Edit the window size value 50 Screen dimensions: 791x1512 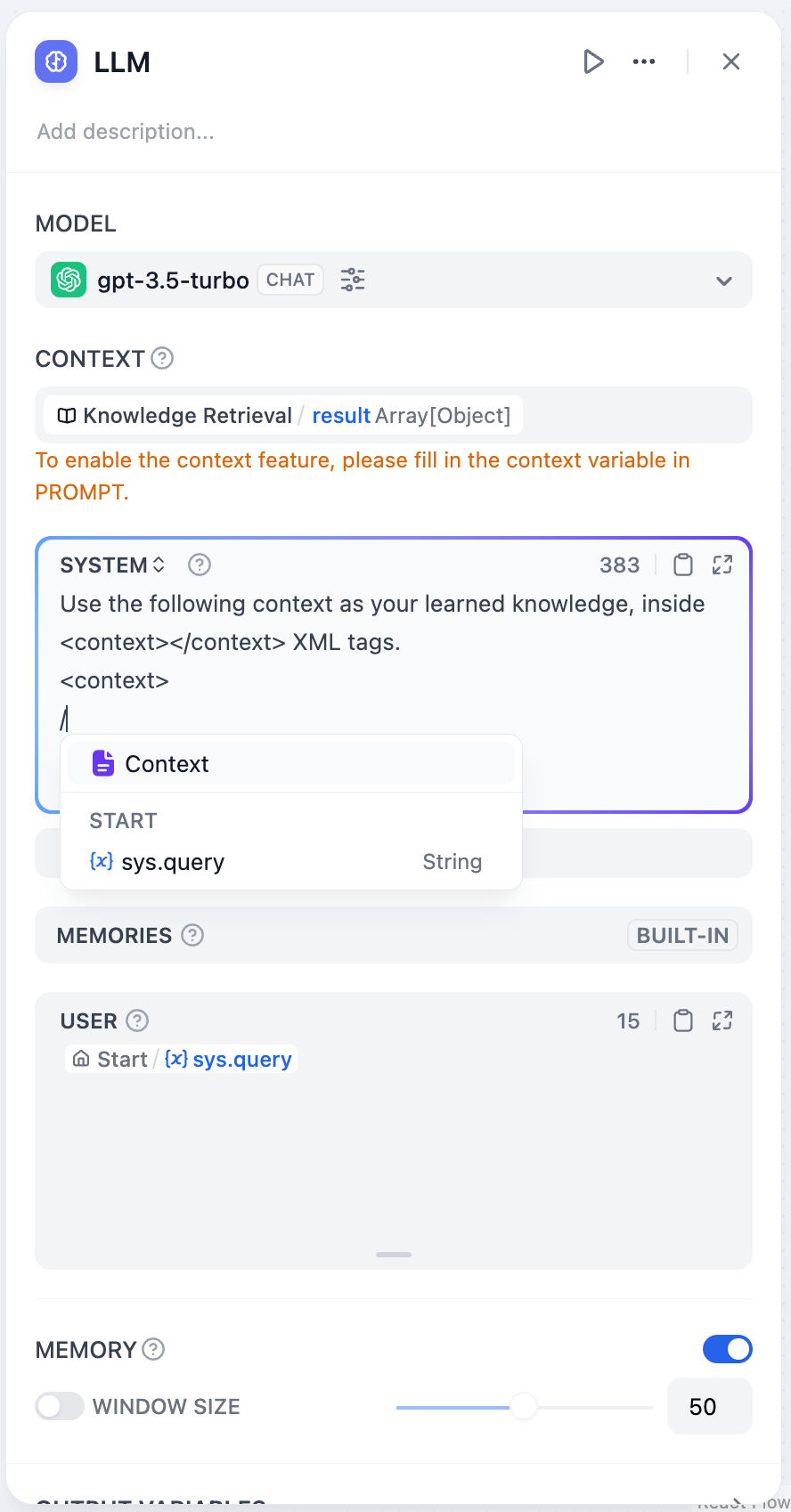pos(708,1406)
